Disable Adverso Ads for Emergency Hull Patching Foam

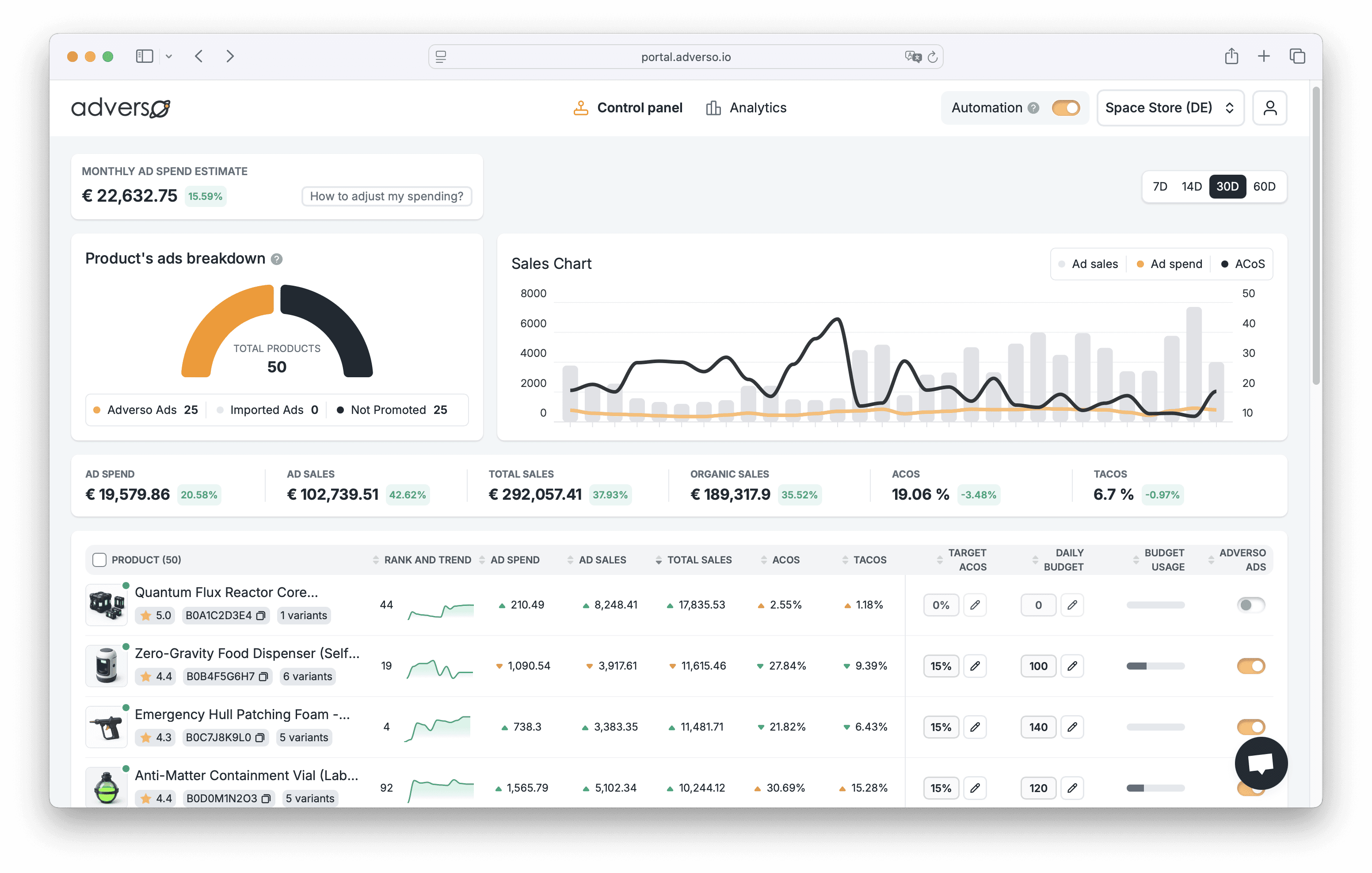click(1250, 727)
